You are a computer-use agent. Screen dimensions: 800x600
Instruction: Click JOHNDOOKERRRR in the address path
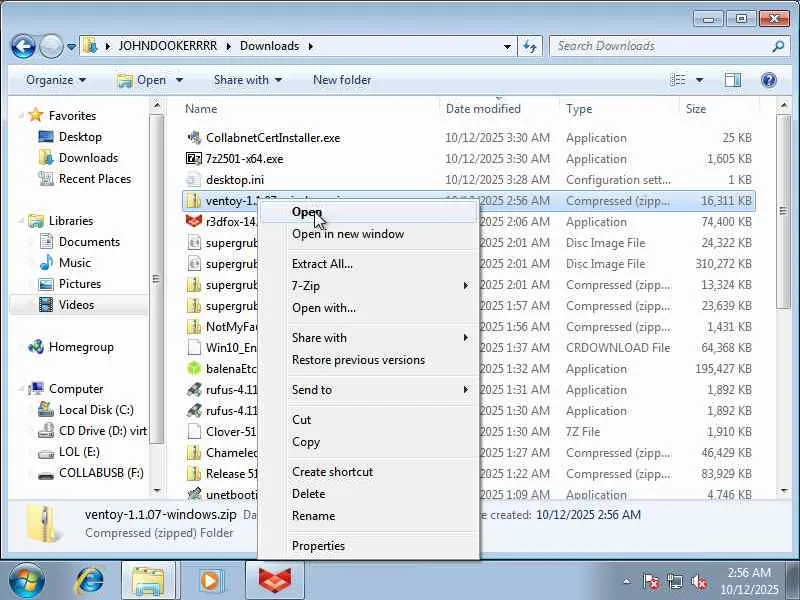[167, 46]
